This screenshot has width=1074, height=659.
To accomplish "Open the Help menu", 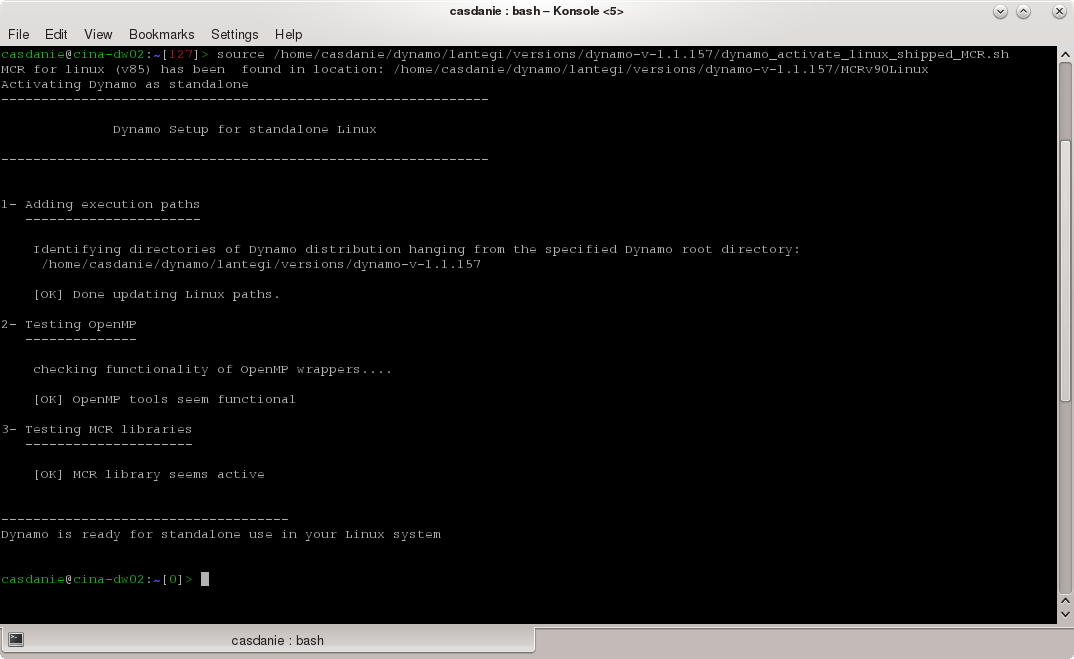I will pyautogui.click(x=288, y=34).
